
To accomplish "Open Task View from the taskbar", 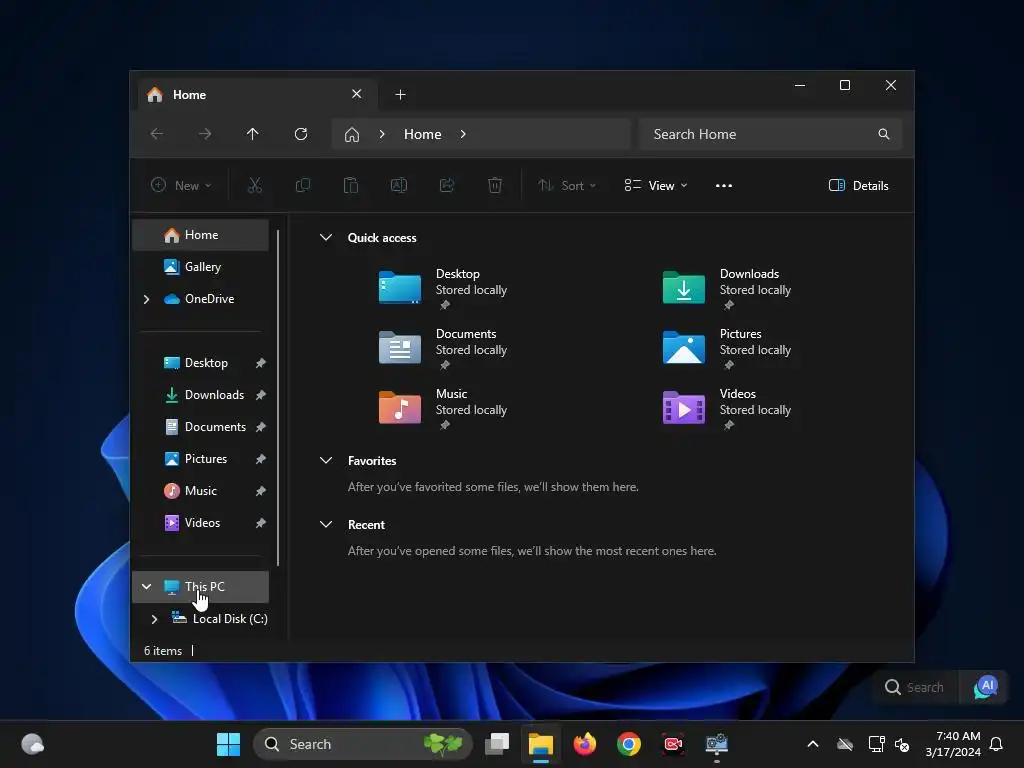I will 497,744.
